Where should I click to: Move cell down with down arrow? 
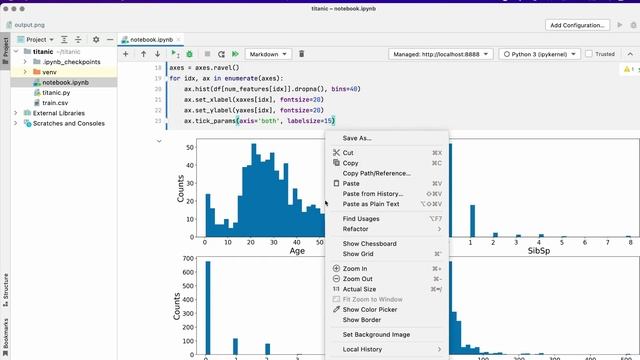(x=157, y=54)
